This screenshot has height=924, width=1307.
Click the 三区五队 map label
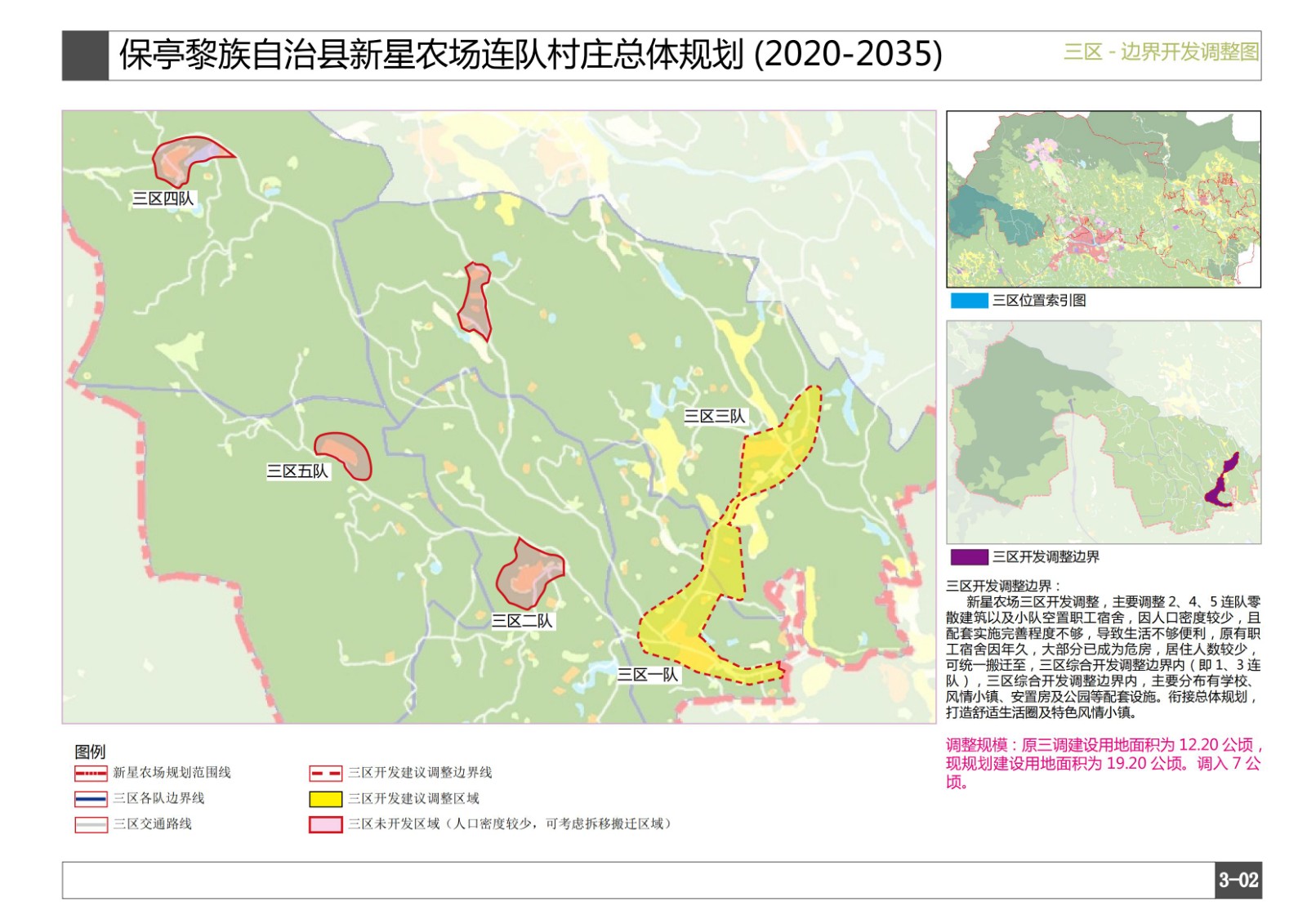[297, 471]
